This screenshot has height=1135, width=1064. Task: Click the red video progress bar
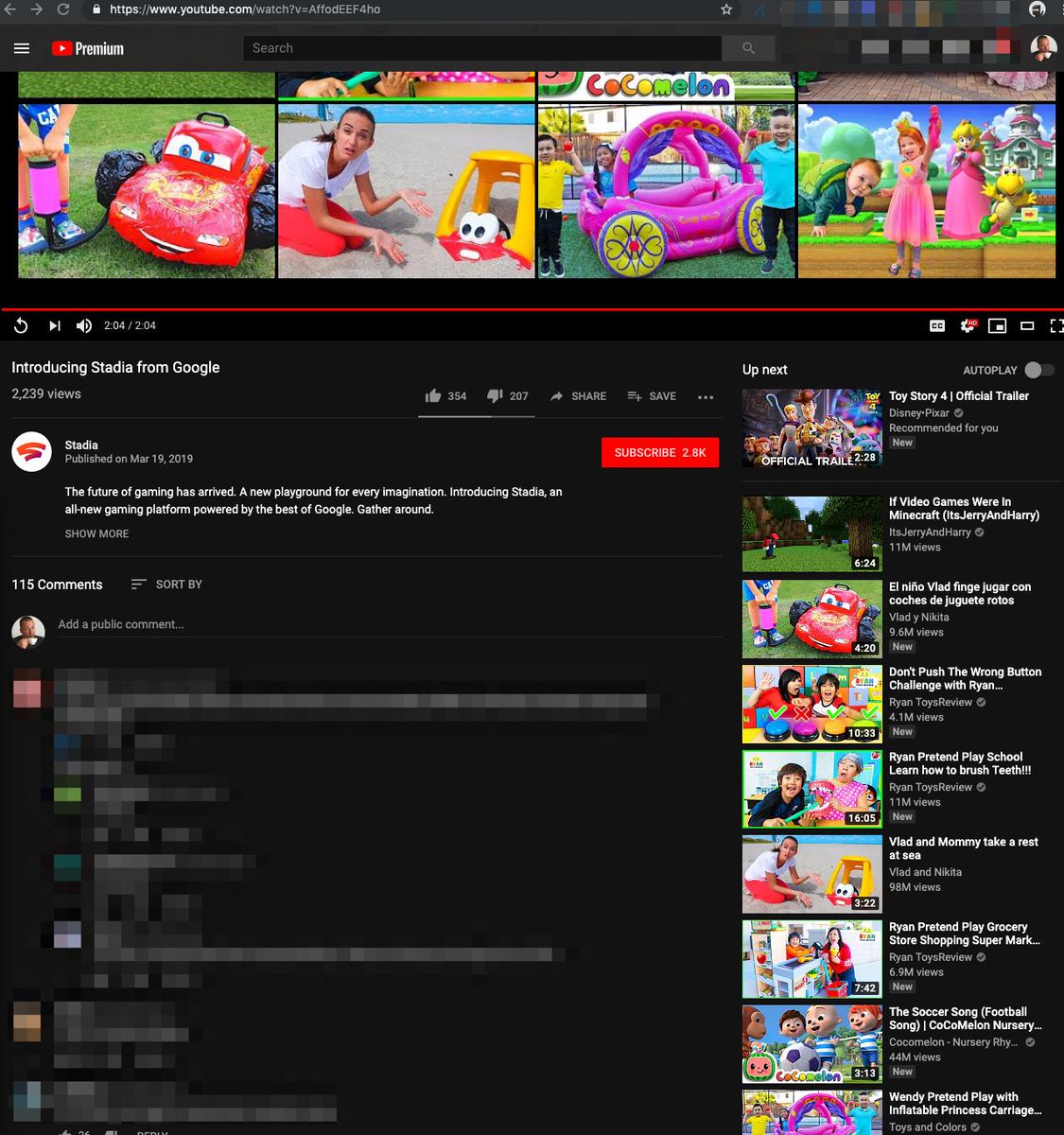pyautogui.click(x=532, y=309)
